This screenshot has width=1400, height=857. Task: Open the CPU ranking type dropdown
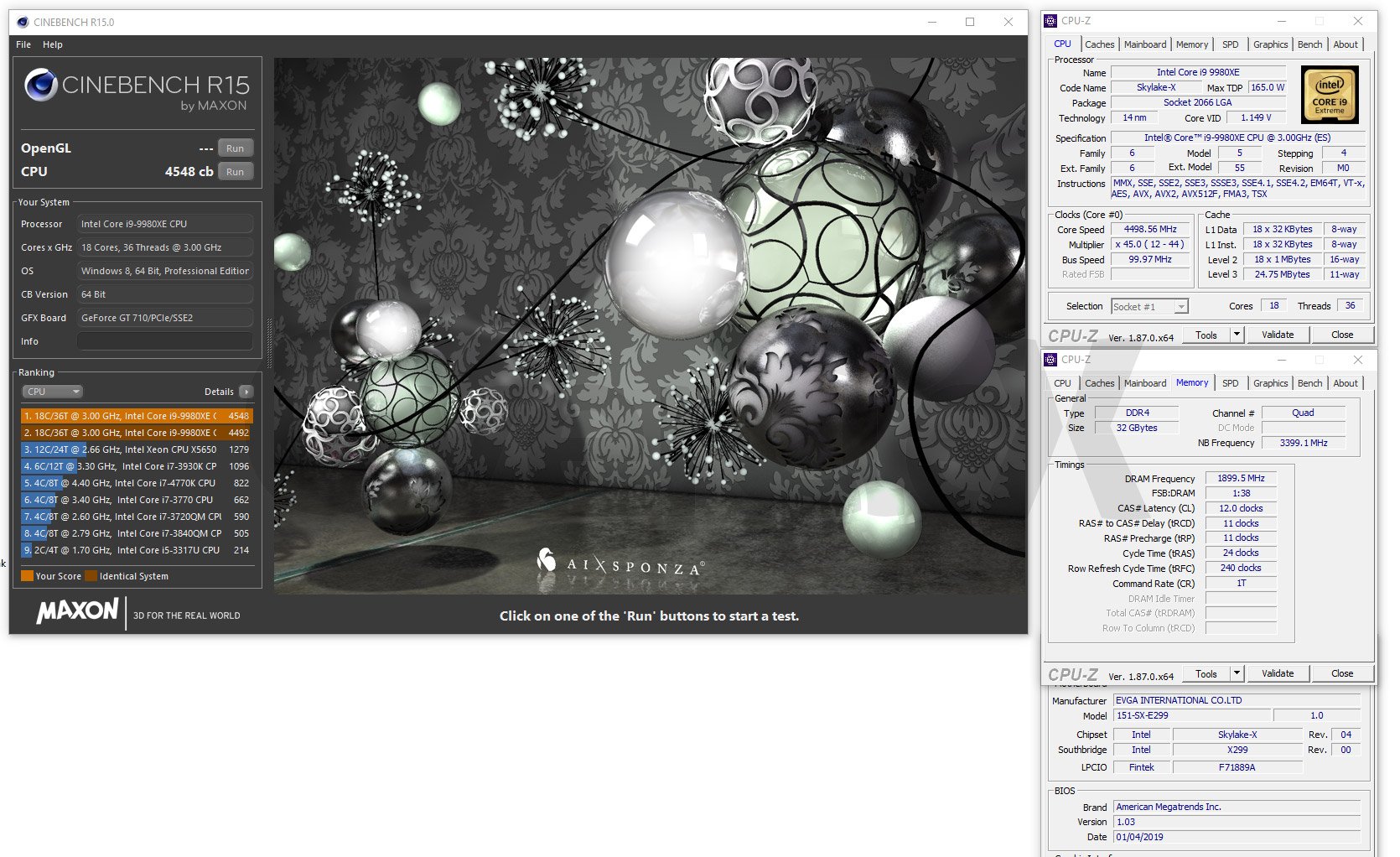pos(52,392)
